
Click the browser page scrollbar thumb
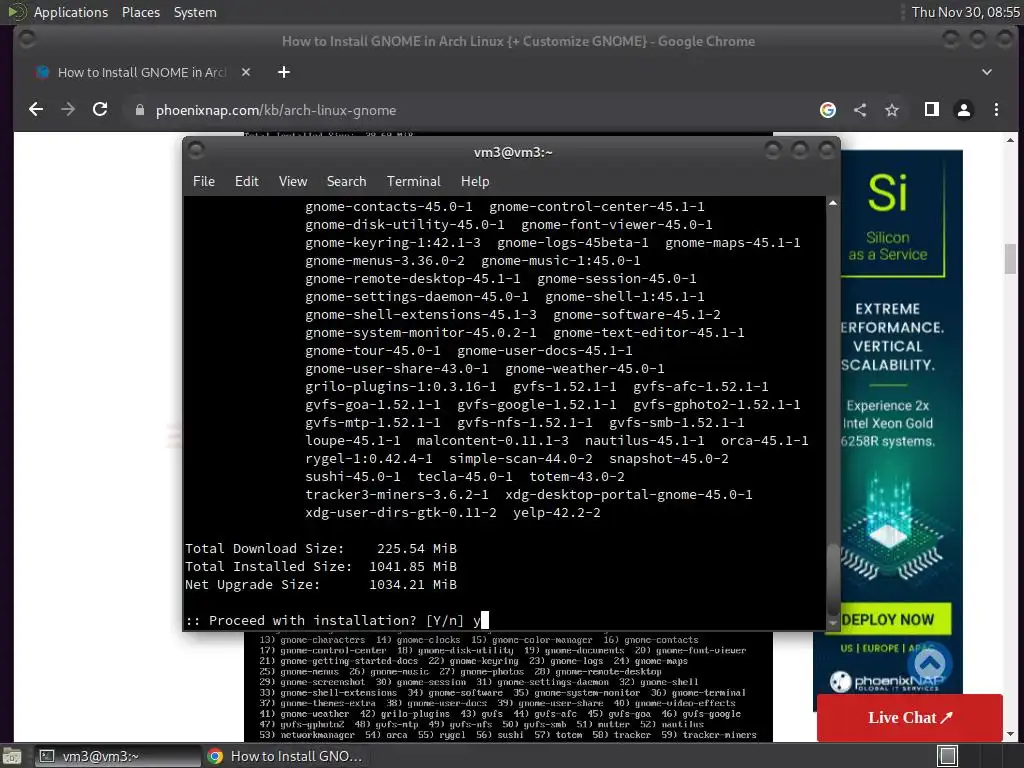pyautogui.click(x=1010, y=259)
